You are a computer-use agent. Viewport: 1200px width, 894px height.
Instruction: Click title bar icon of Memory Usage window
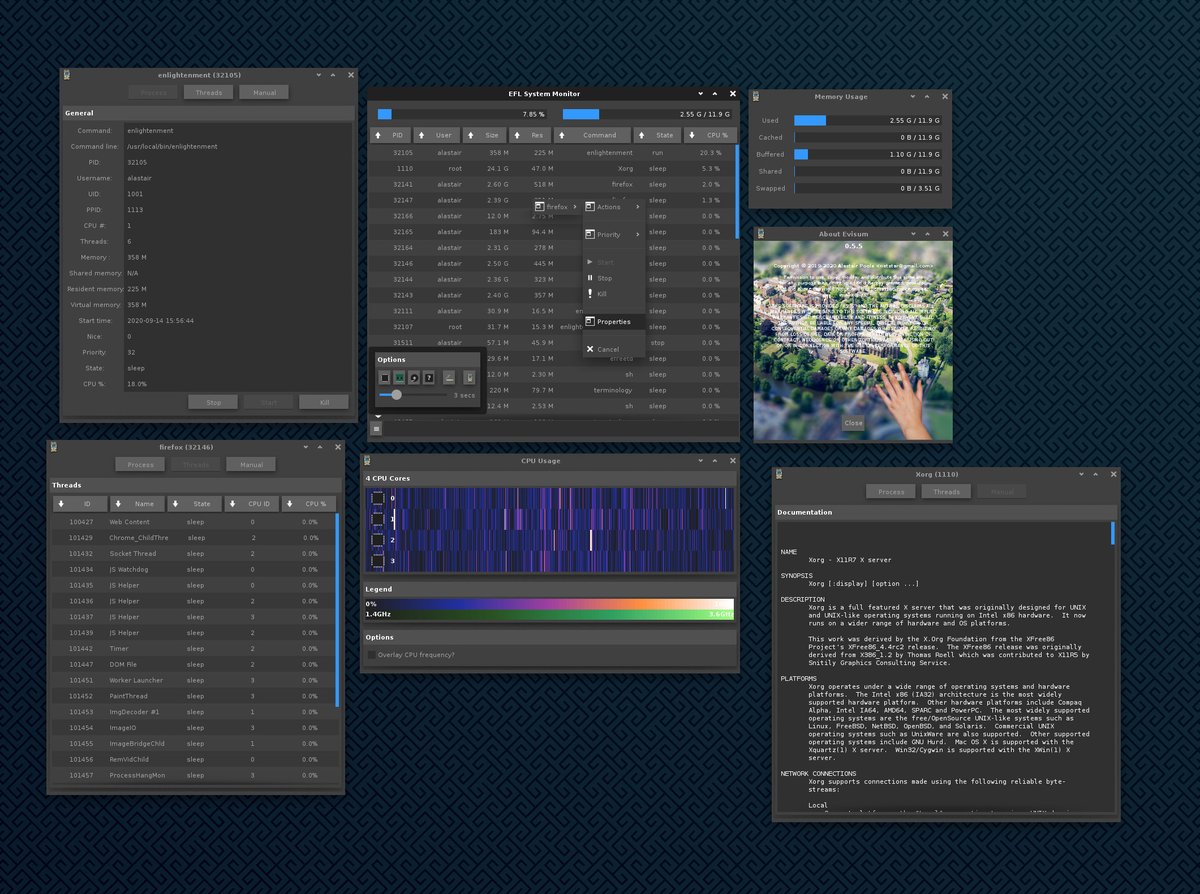[756, 97]
